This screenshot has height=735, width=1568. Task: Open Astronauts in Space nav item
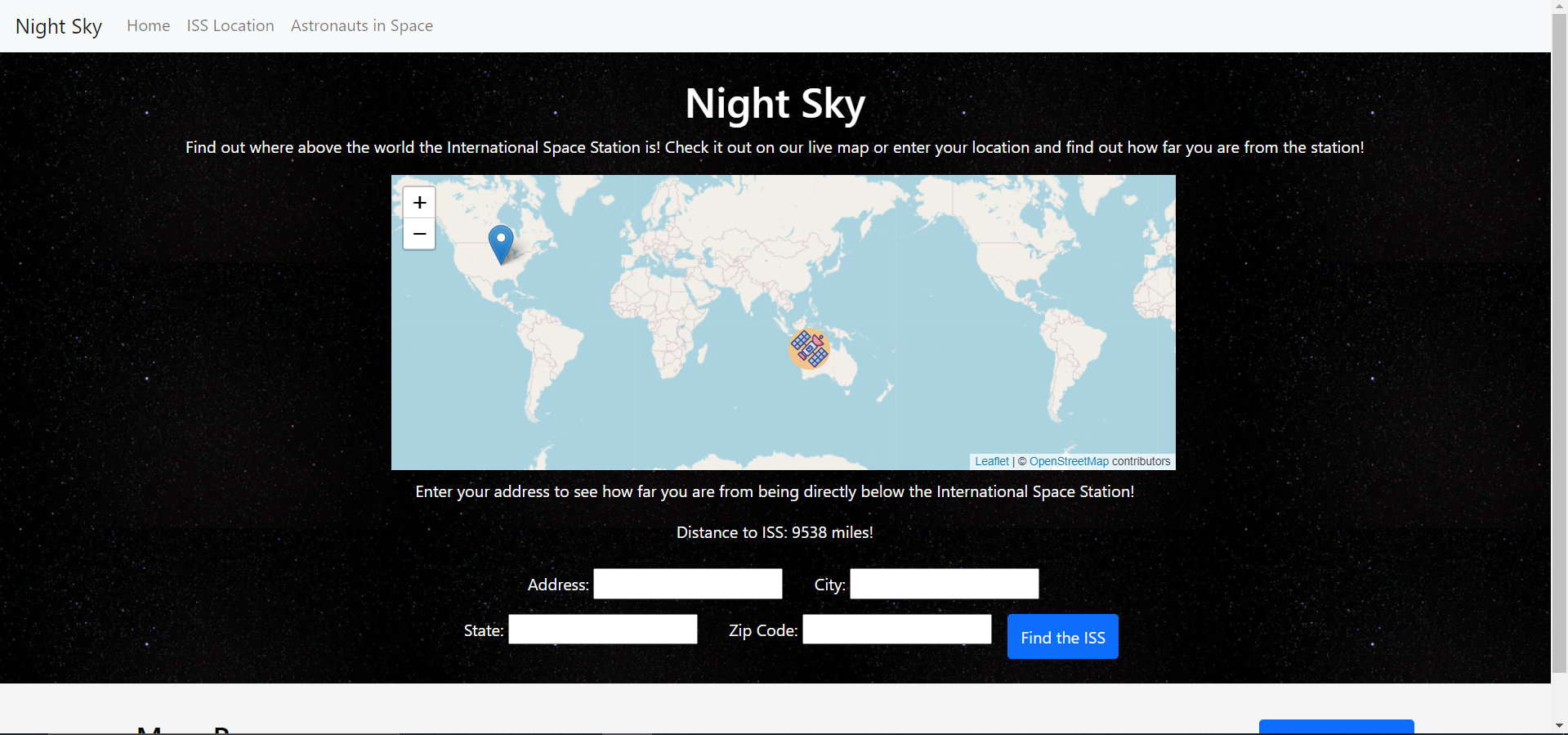pyautogui.click(x=362, y=25)
